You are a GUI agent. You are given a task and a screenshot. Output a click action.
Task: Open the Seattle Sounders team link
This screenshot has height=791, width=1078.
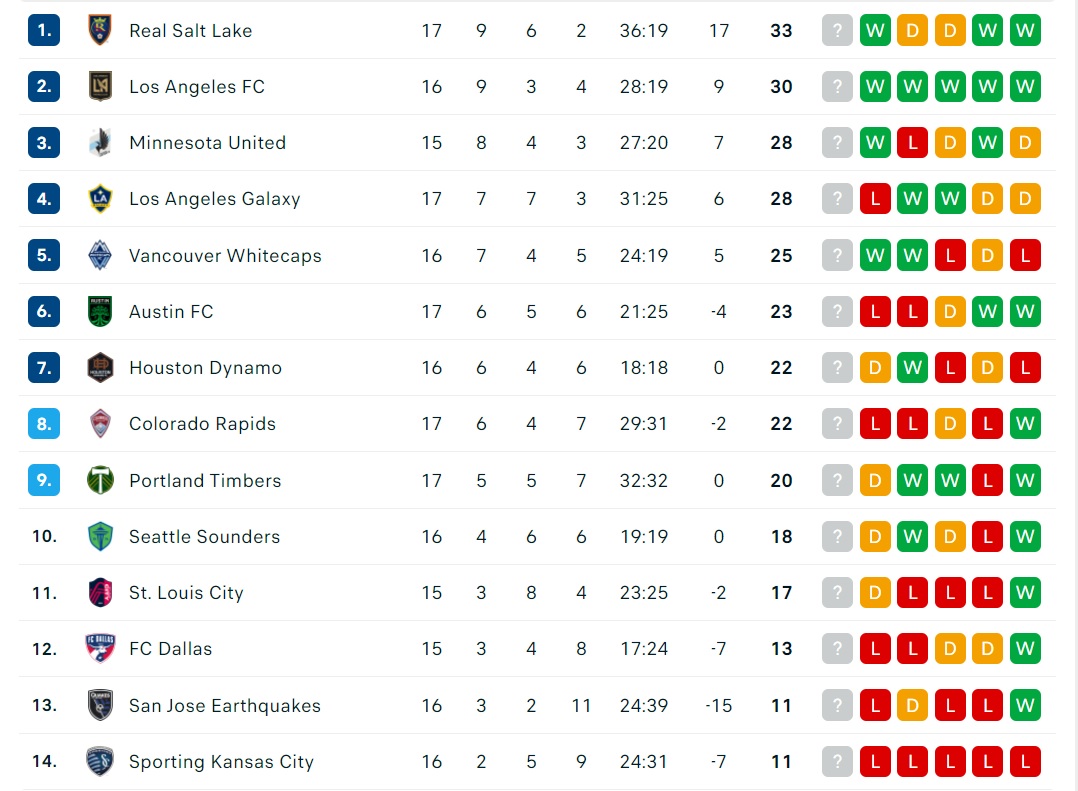click(204, 537)
